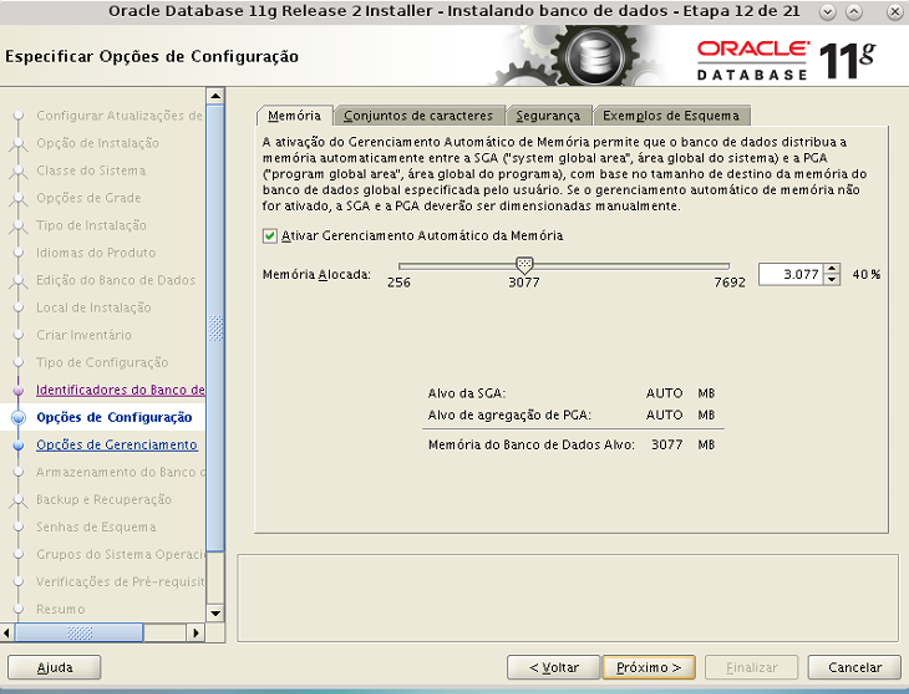Click the "Senhas de Esquema" step
Screen dimensions: 909x694
click(x=96, y=527)
